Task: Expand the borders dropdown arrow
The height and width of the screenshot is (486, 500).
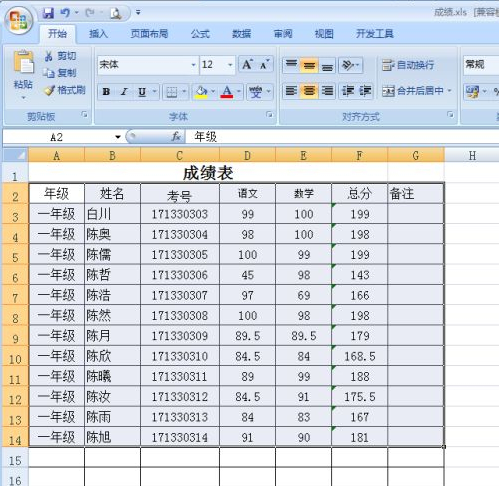Action: point(184,92)
